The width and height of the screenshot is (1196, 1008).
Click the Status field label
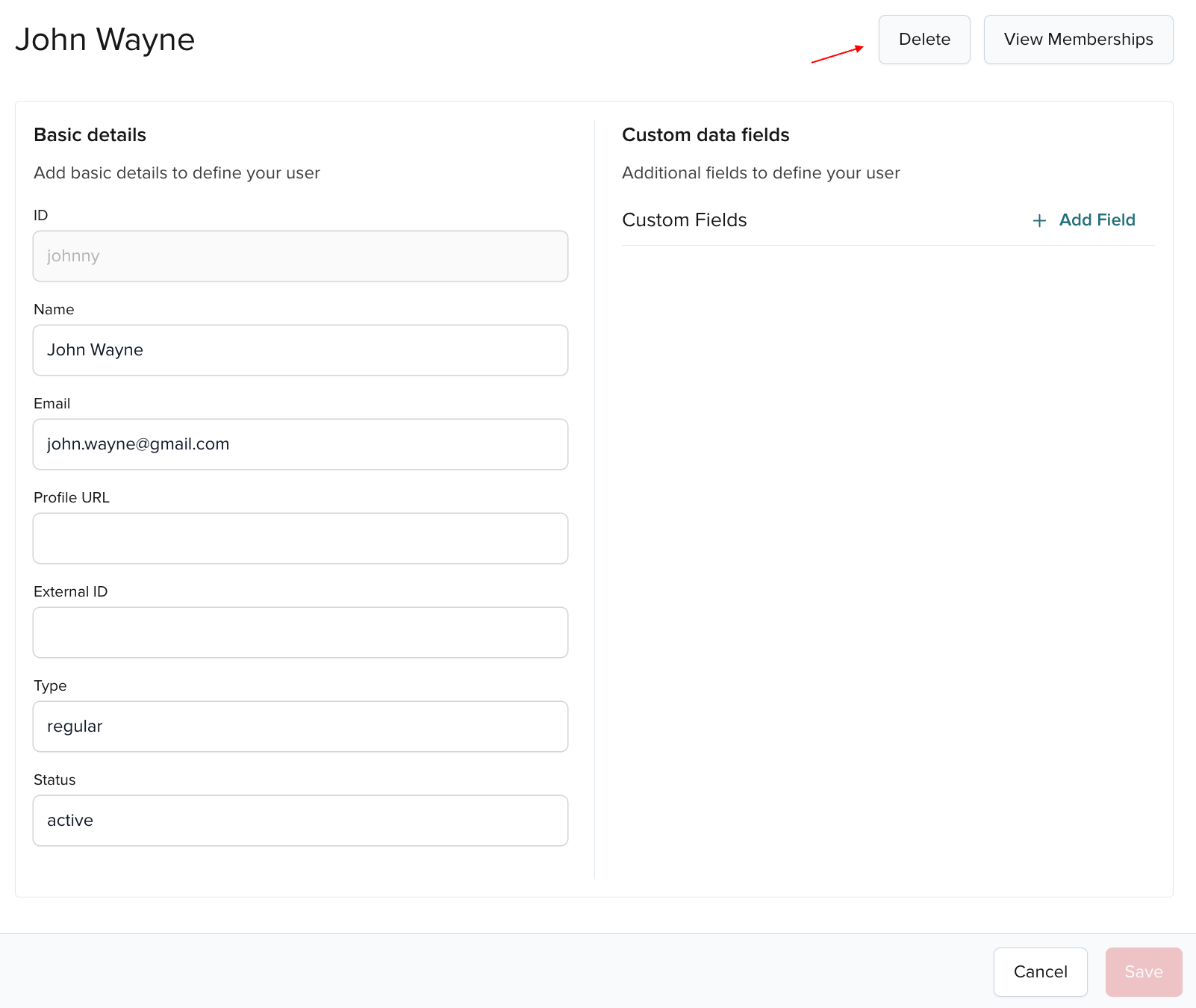(54, 780)
